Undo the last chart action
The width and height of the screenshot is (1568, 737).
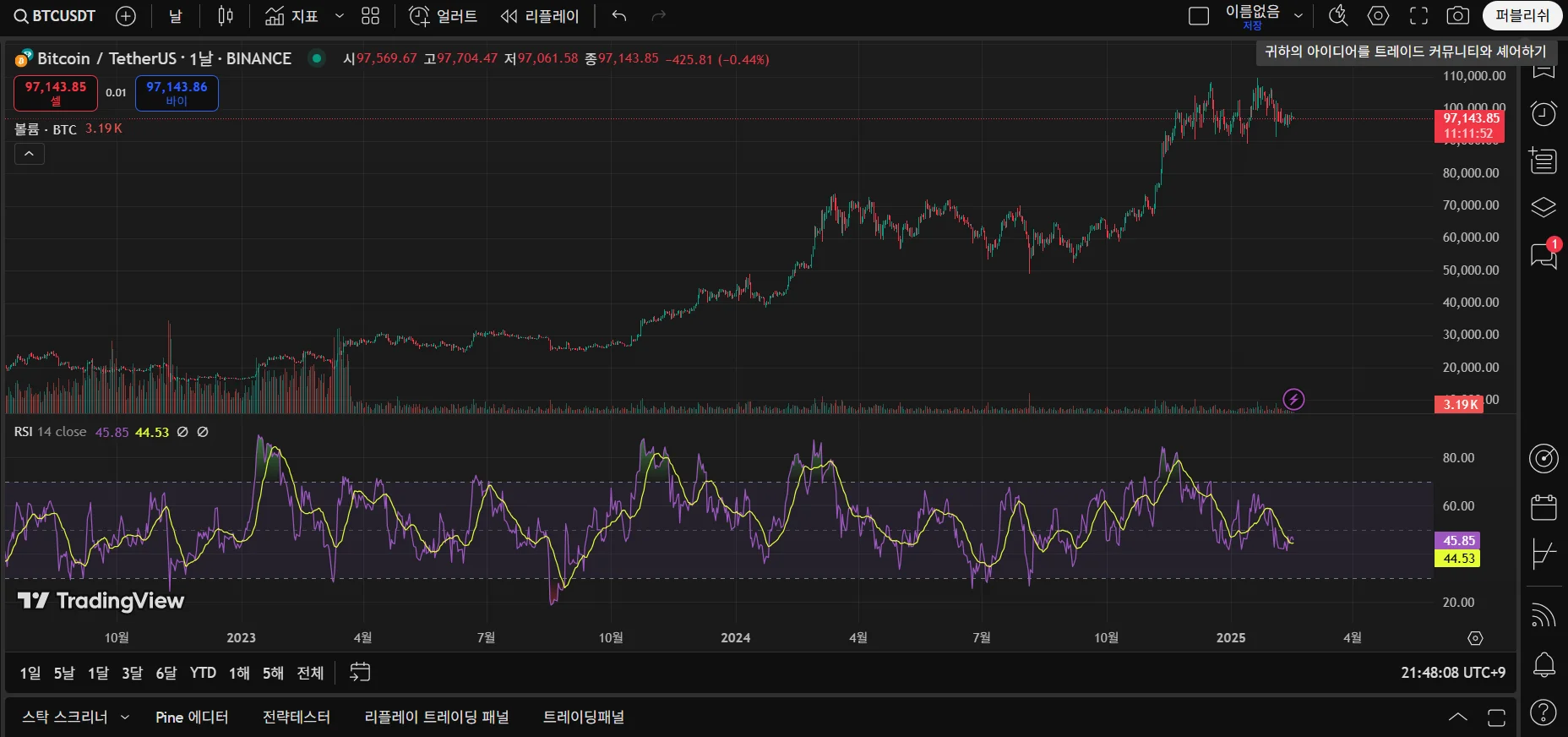[619, 16]
